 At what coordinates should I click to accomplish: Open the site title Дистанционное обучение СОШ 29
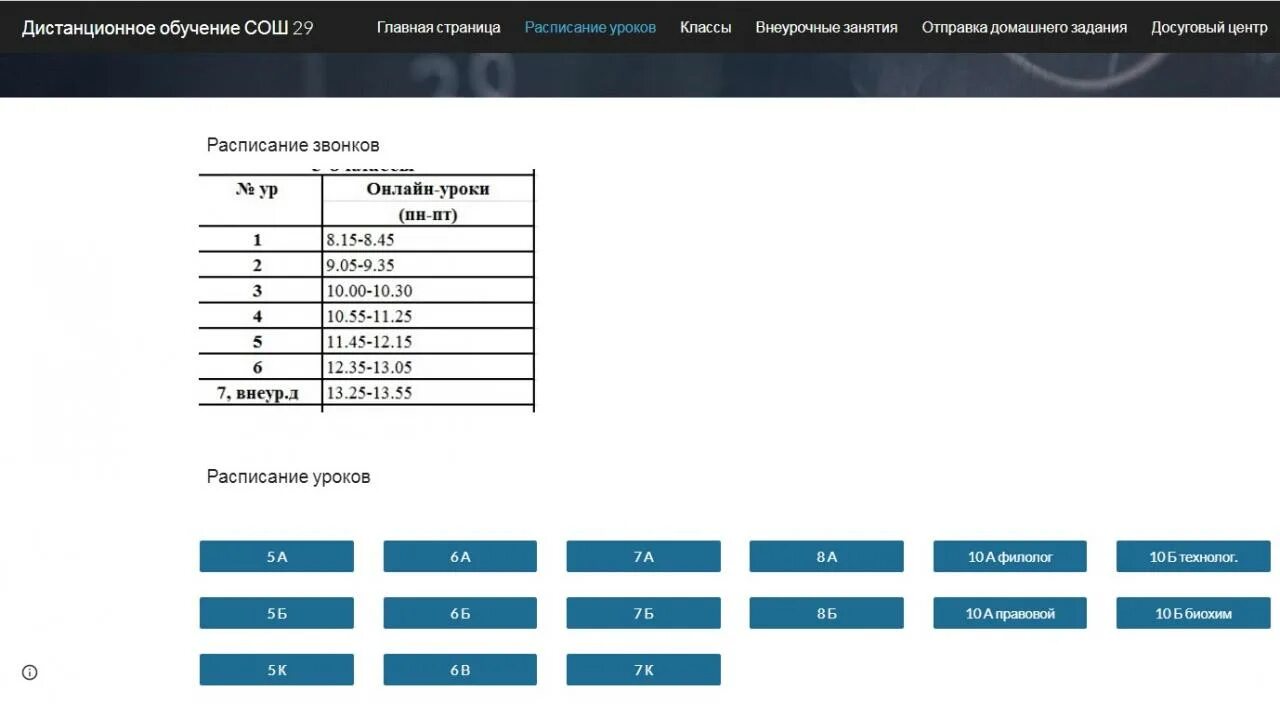pyautogui.click(x=167, y=27)
